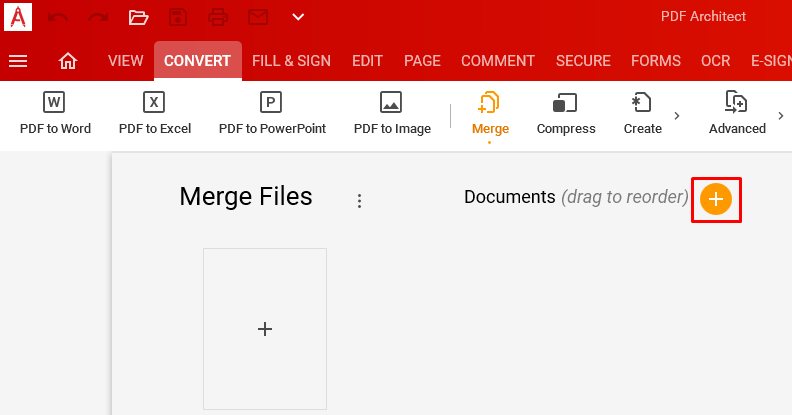The height and width of the screenshot is (415, 792).
Task: Click the Print icon
Action: coord(218,17)
